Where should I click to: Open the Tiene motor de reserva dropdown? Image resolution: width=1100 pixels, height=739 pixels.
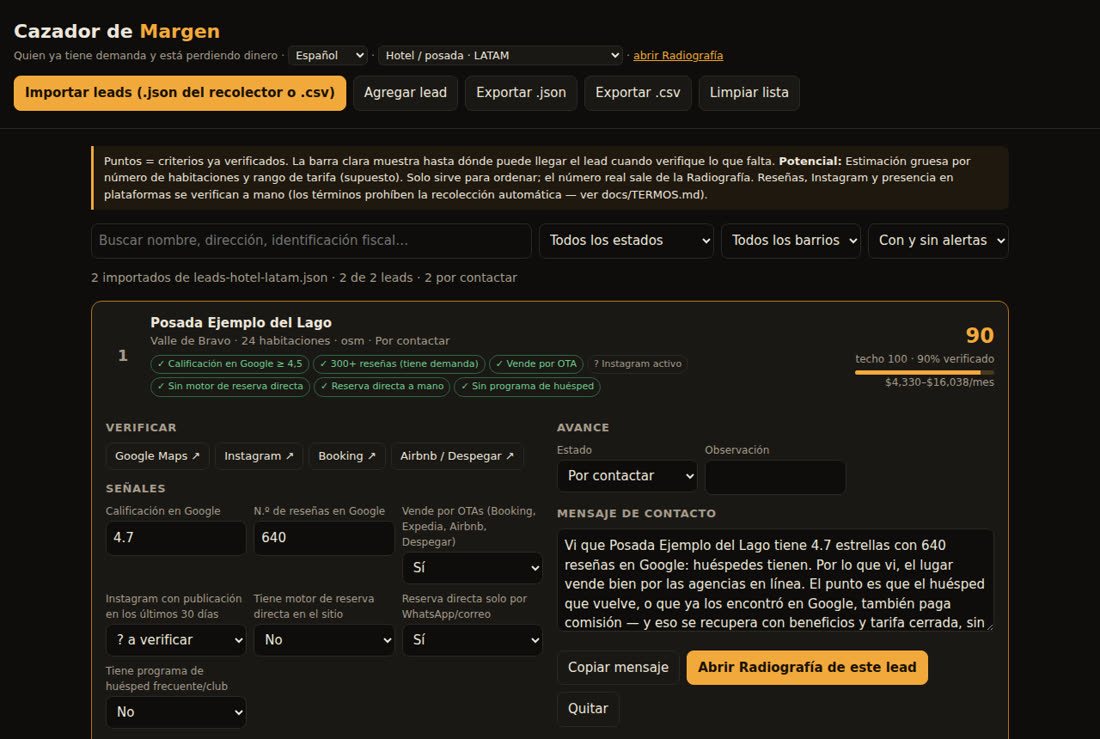(324, 640)
